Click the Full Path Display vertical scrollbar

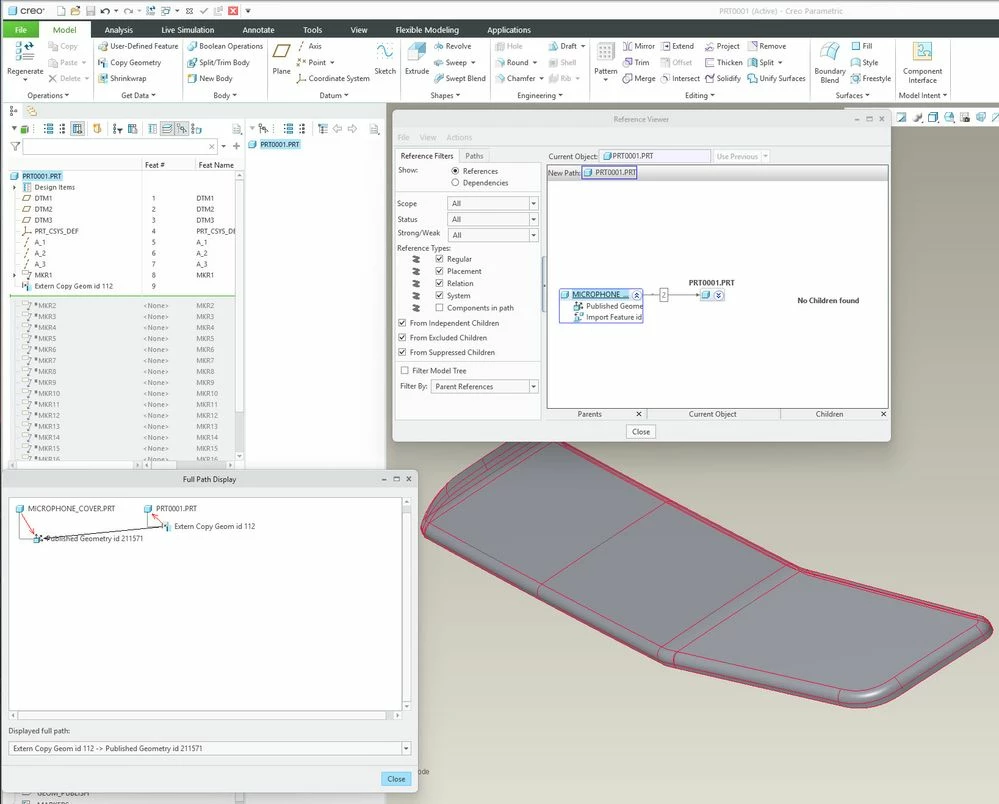[x=406, y=604]
